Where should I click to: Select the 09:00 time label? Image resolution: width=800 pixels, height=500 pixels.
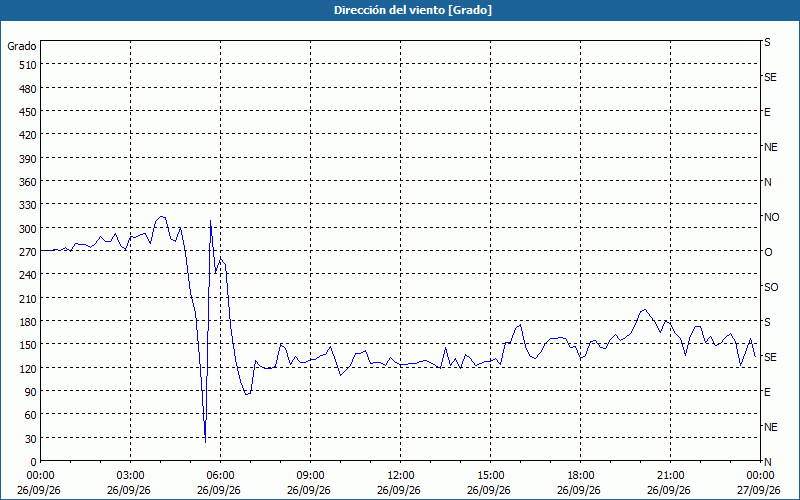pyautogui.click(x=310, y=476)
